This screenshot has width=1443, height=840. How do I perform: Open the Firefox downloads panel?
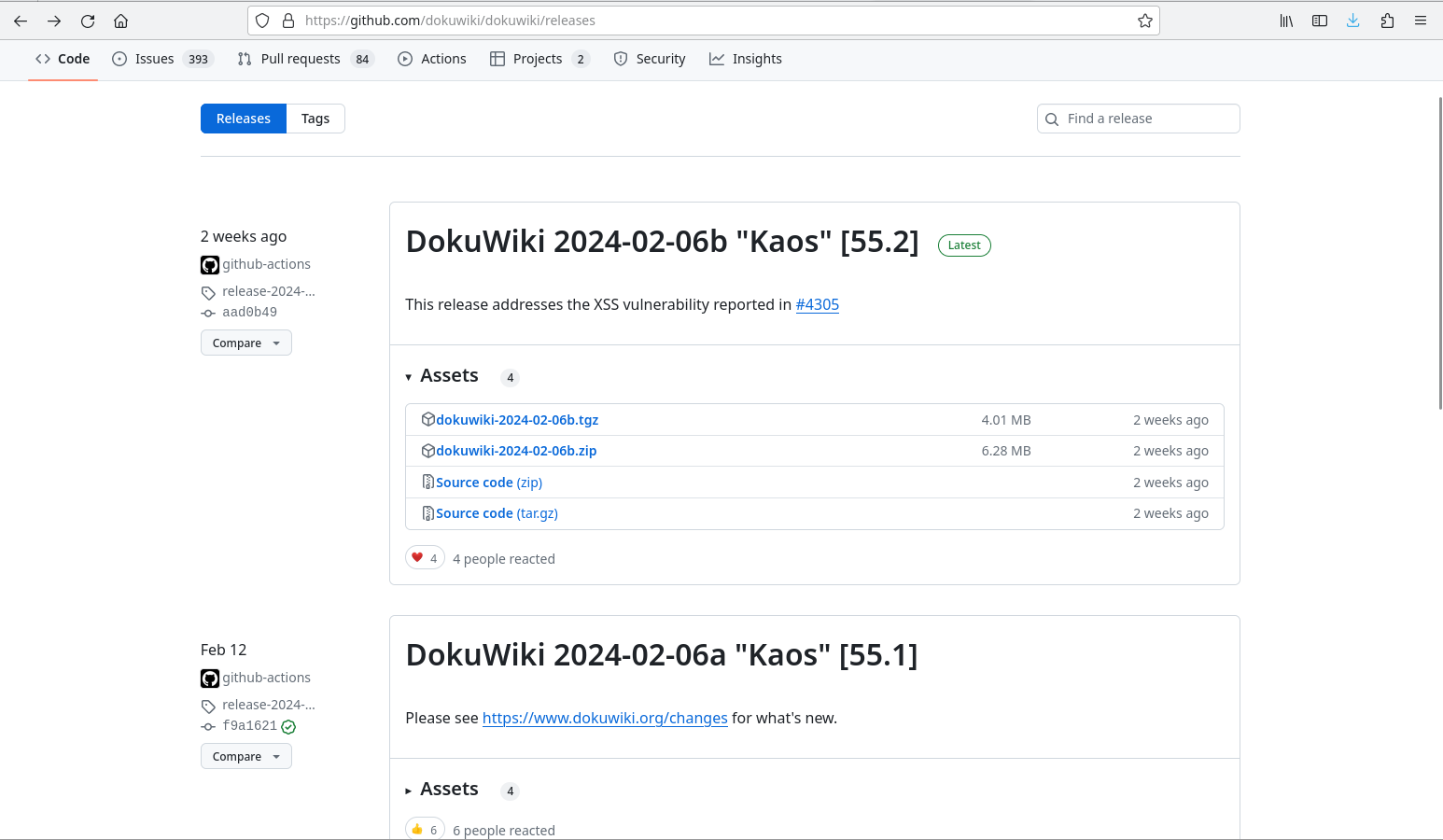pos(1352,21)
